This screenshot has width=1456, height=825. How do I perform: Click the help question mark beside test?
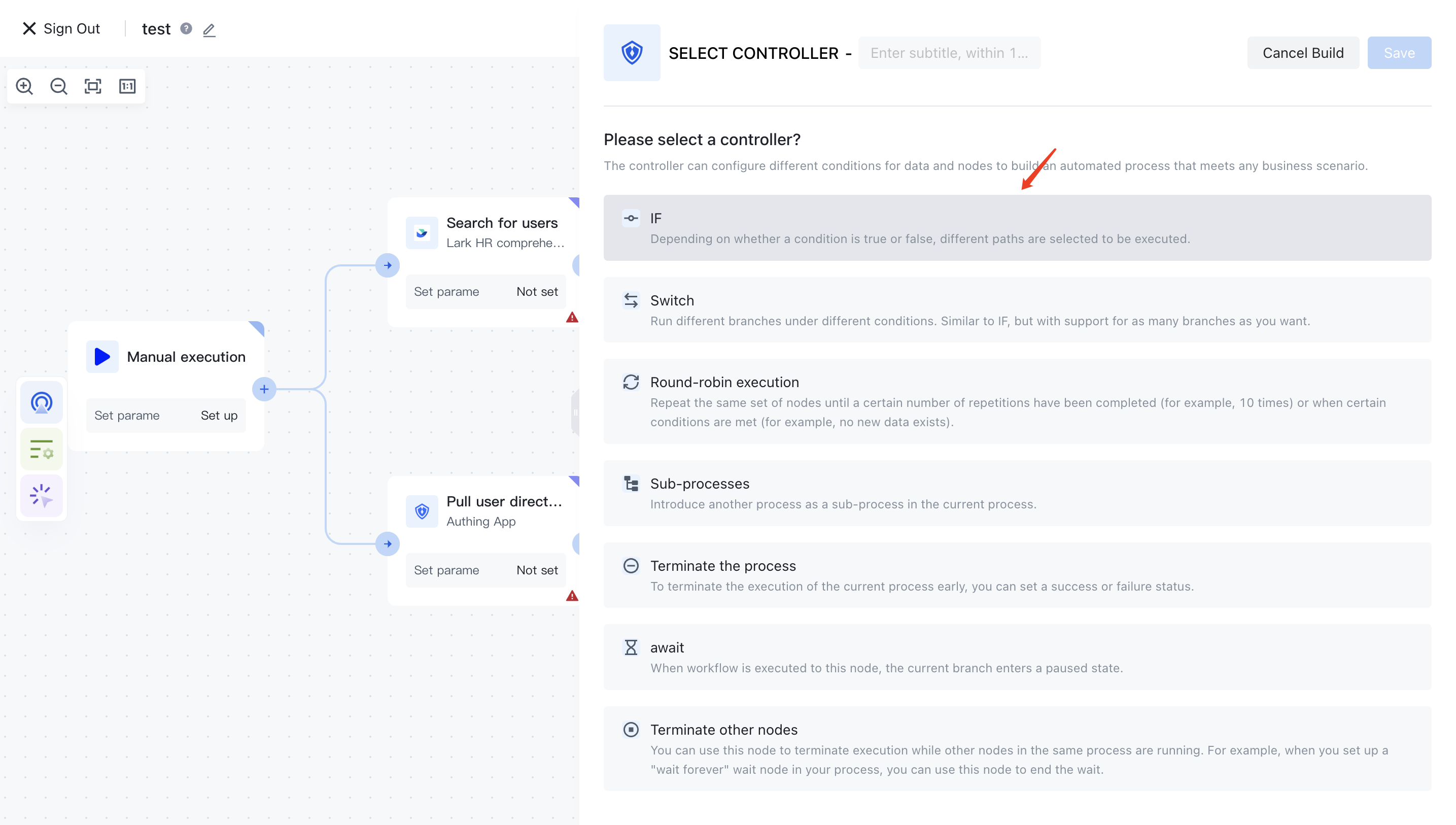(186, 28)
